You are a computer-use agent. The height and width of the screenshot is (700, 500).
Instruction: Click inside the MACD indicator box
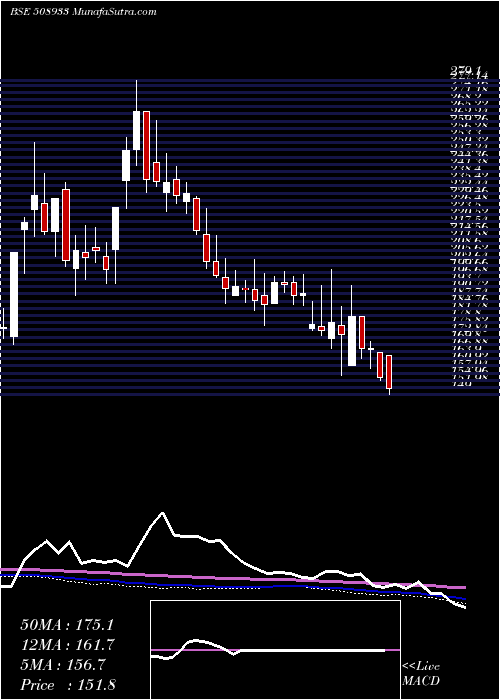275,650
